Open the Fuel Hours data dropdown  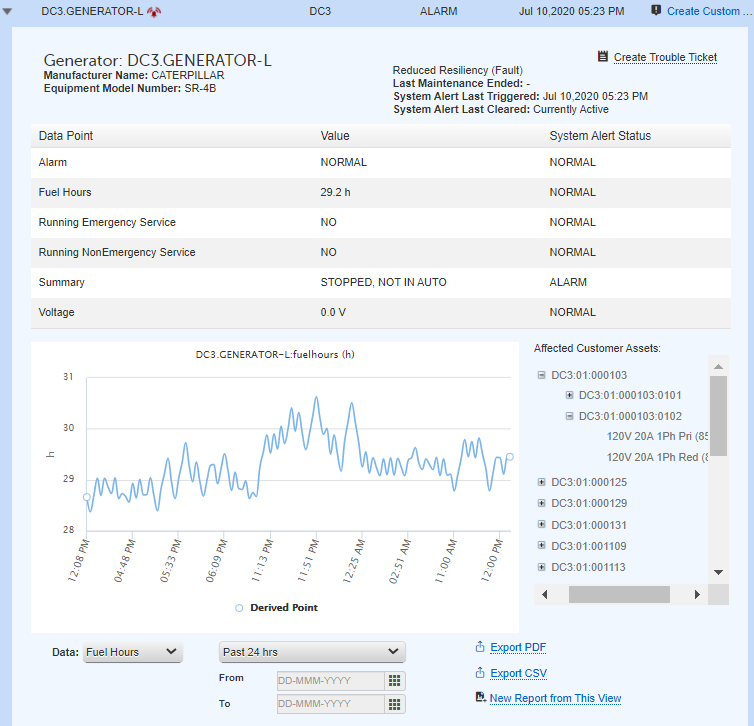[132, 652]
